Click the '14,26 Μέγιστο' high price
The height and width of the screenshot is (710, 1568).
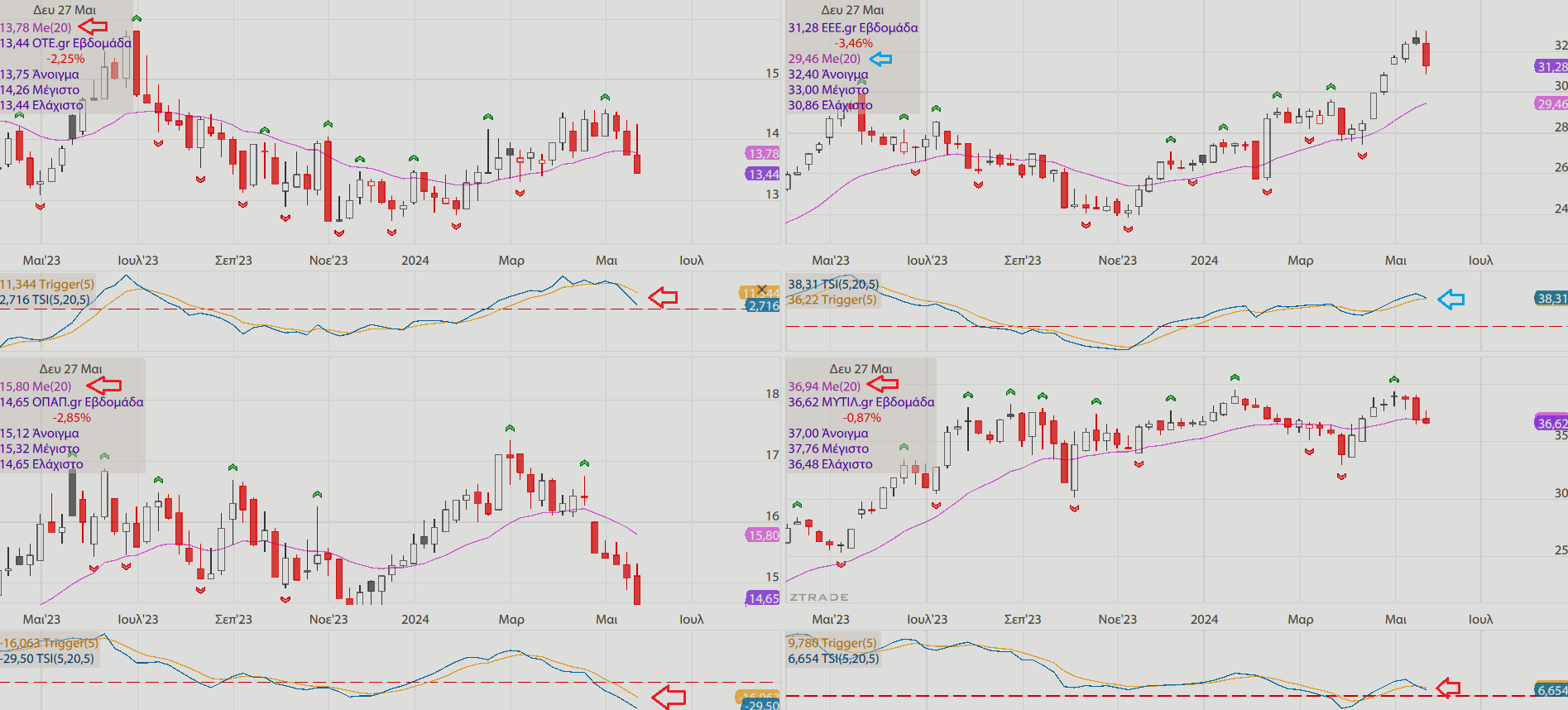40,90
